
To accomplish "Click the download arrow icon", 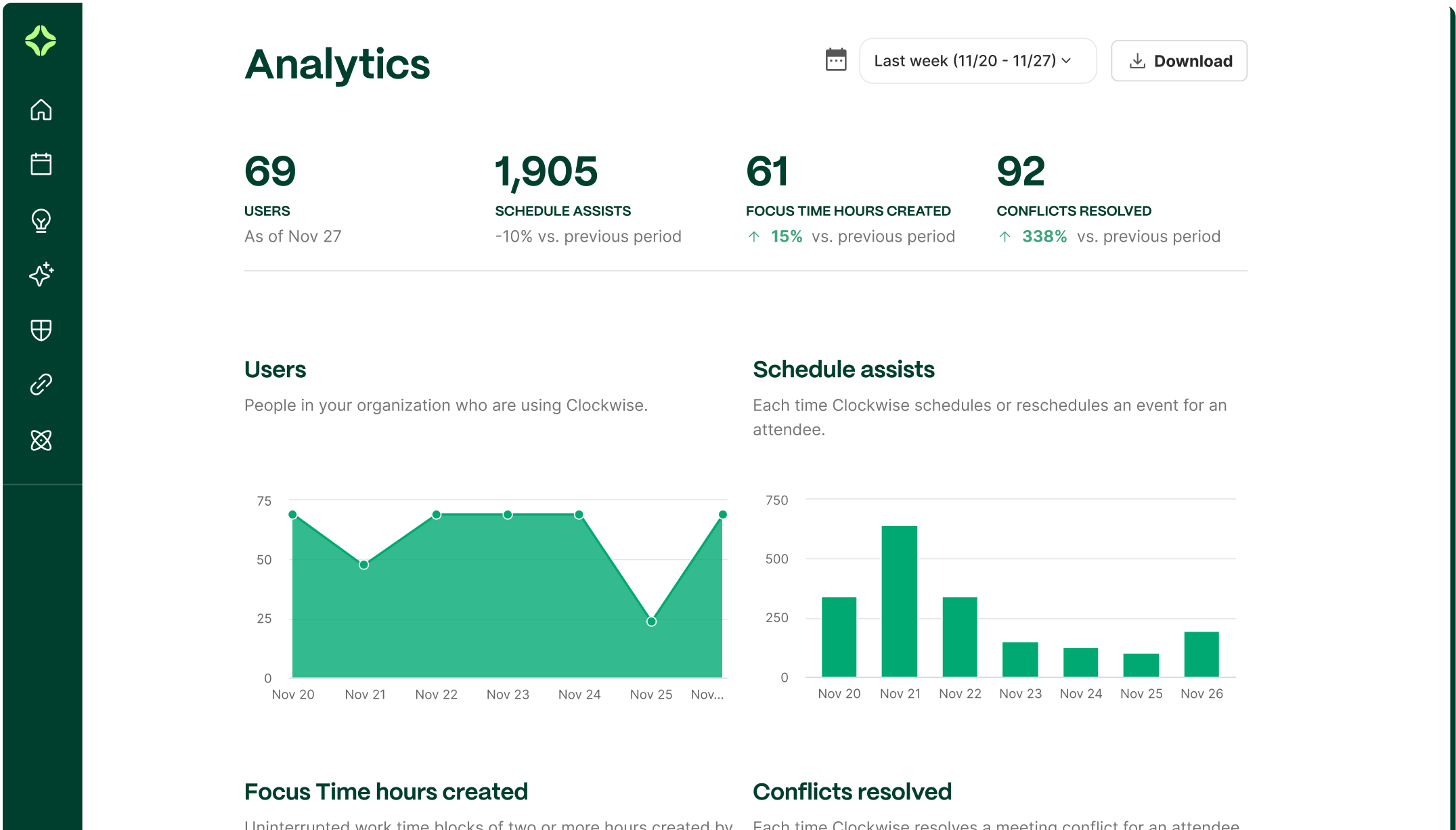I will pyautogui.click(x=1137, y=62).
